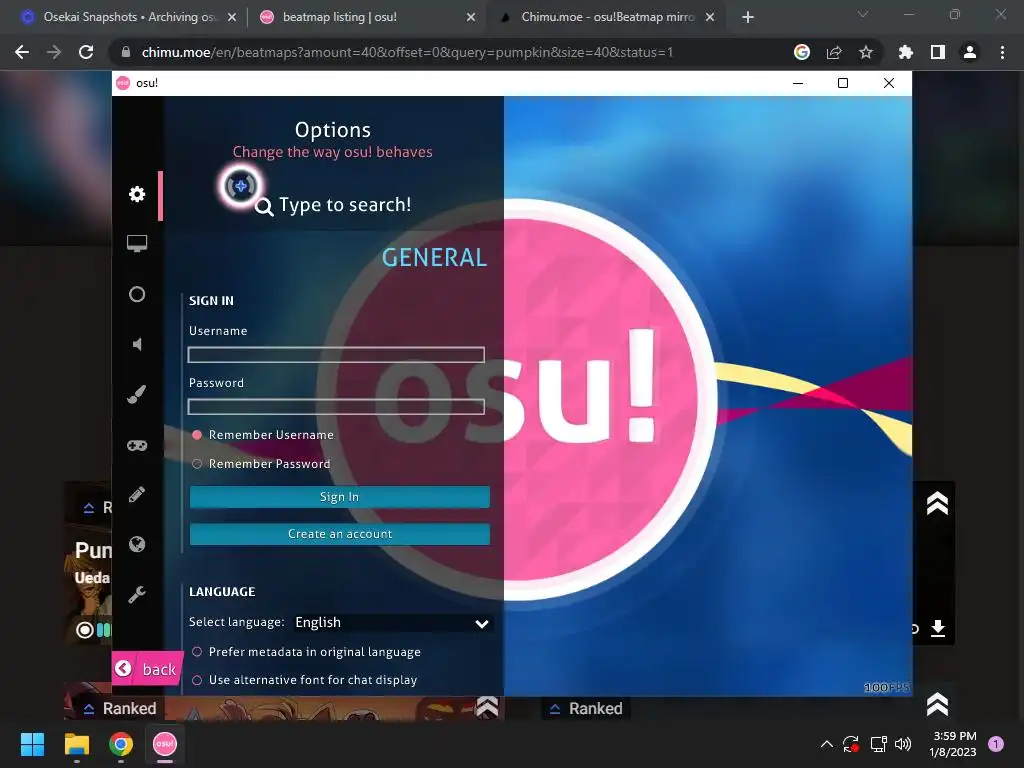Open Input section gamepad icon
The width and height of the screenshot is (1024, 768).
click(x=136, y=445)
